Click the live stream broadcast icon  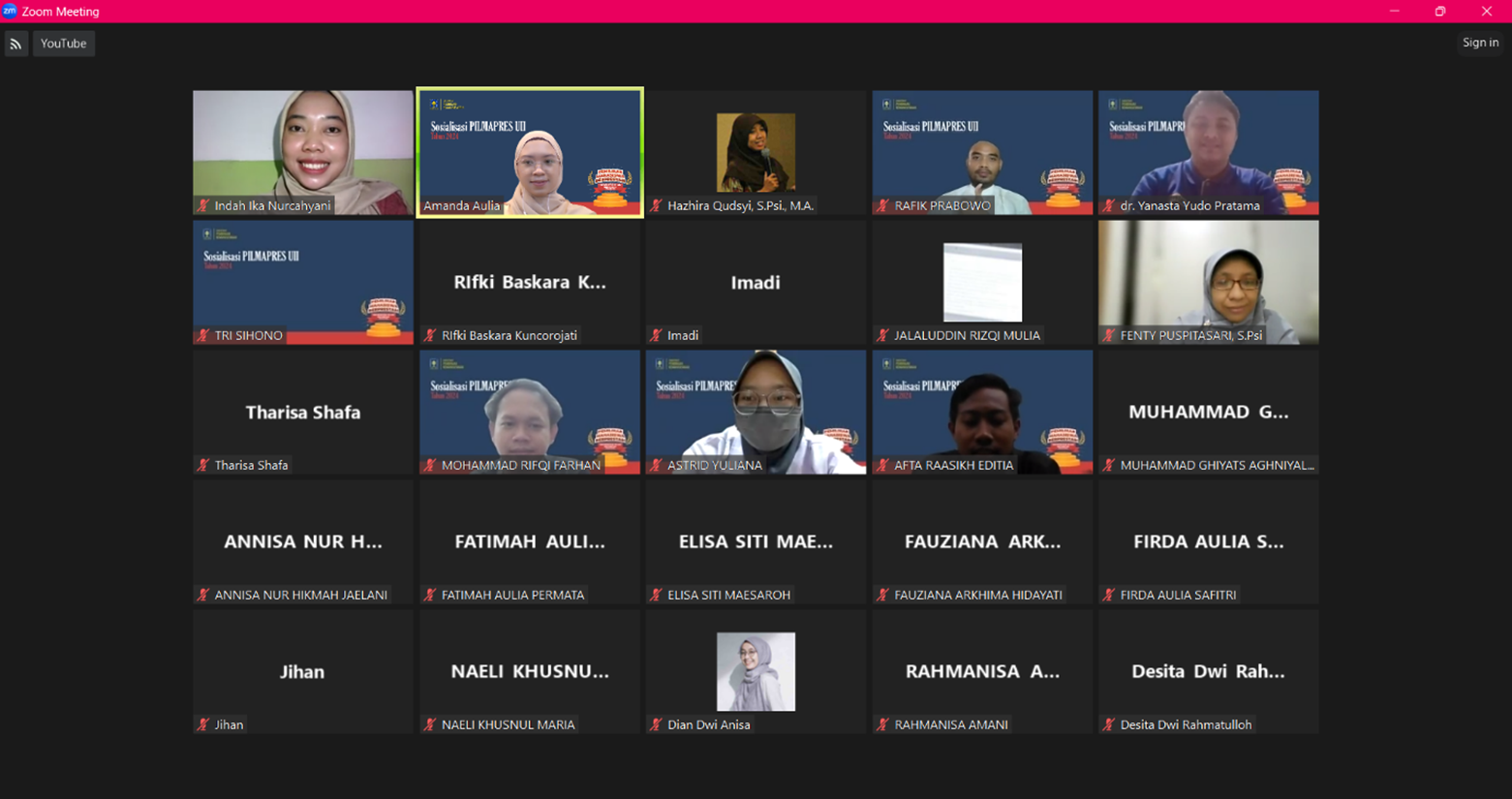tap(15, 44)
